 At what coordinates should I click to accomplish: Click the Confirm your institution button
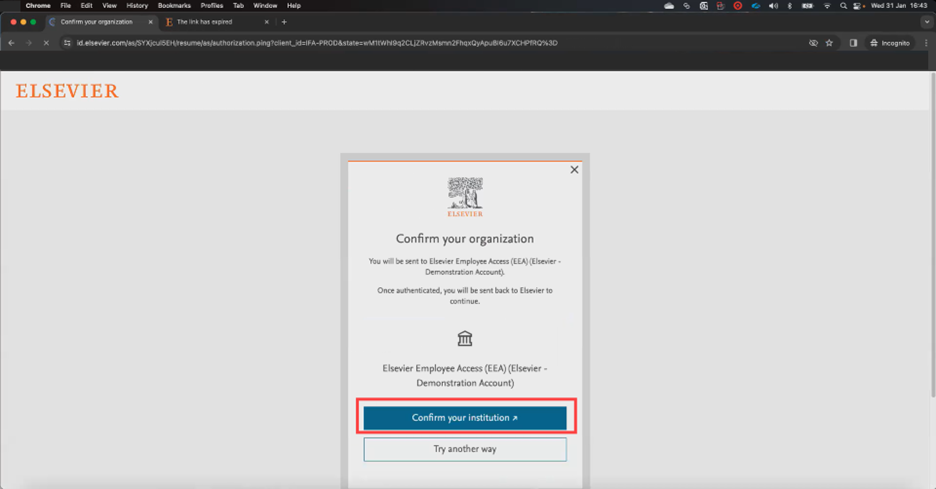pos(465,418)
